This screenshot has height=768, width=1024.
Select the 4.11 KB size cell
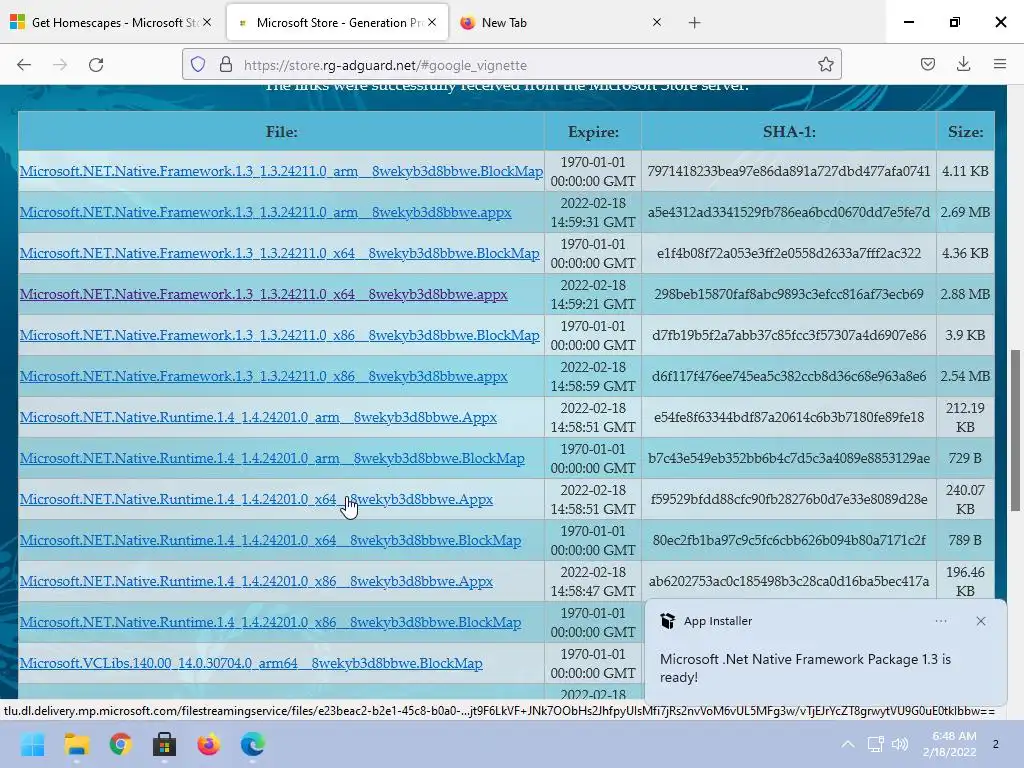click(965, 171)
